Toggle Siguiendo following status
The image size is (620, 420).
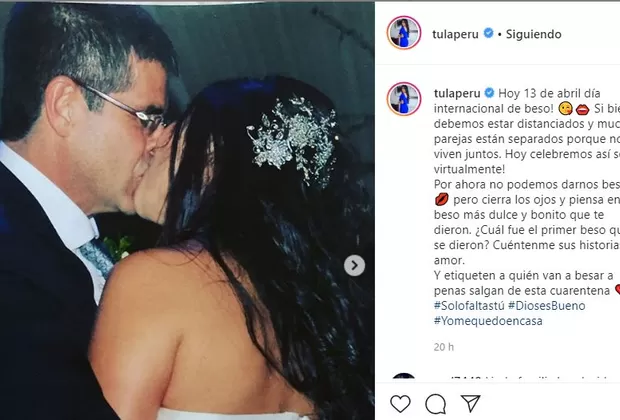pos(533,34)
